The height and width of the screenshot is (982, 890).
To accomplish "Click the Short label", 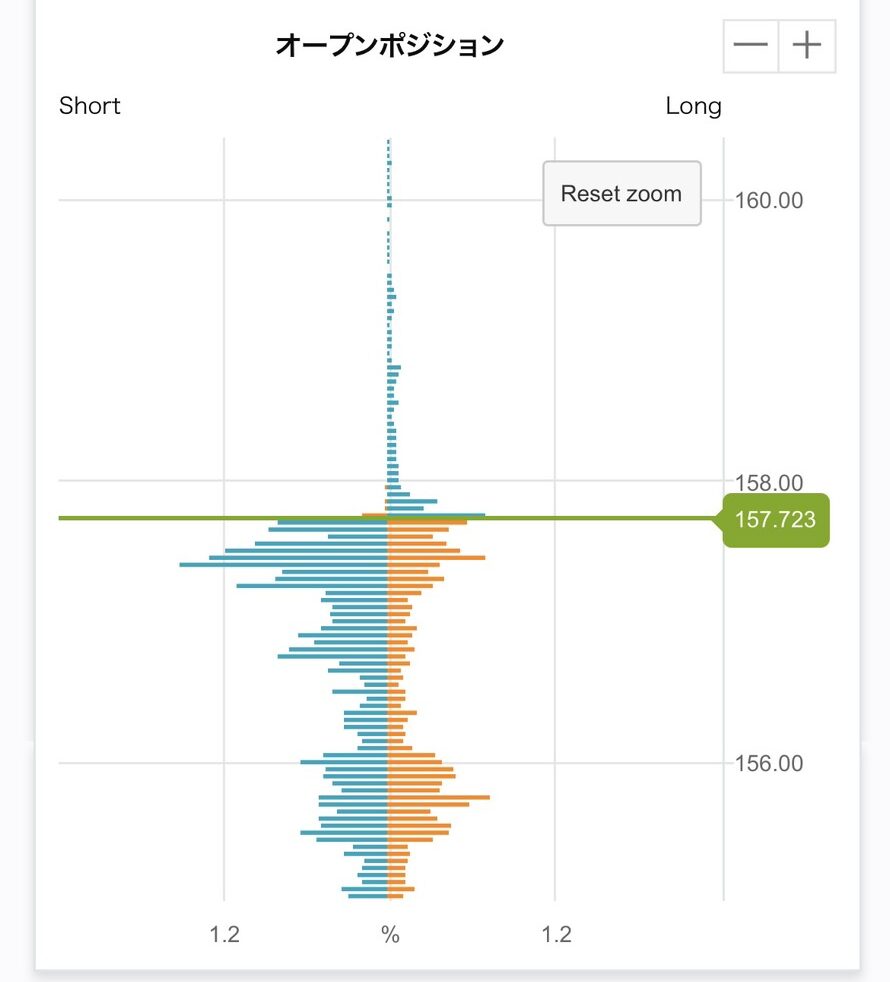I will 90,106.
